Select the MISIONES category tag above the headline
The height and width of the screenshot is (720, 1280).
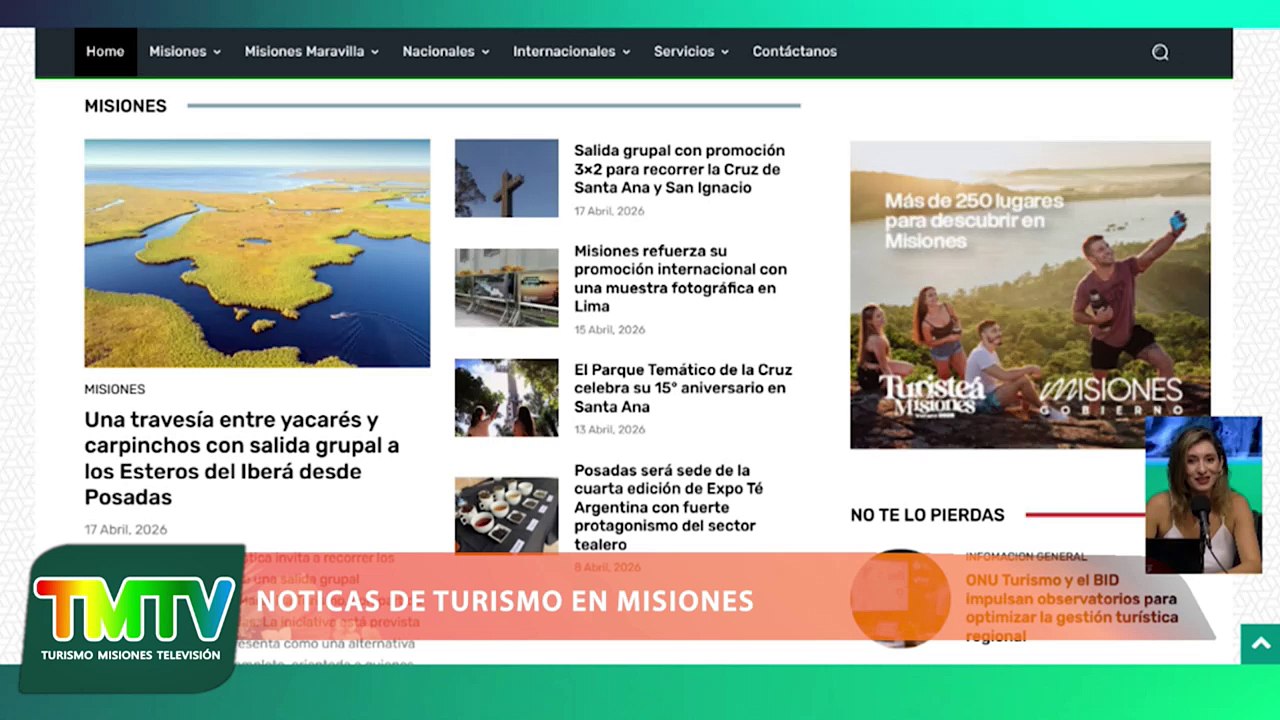[115, 389]
